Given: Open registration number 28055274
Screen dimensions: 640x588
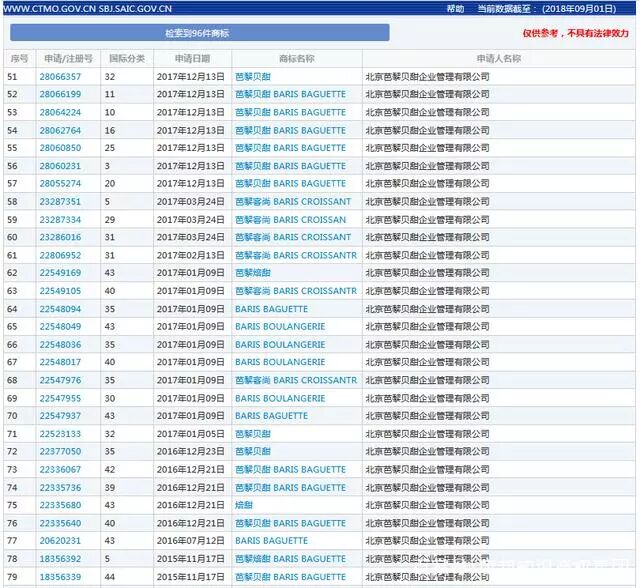Looking at the screenshot, I should pos(60,184).
